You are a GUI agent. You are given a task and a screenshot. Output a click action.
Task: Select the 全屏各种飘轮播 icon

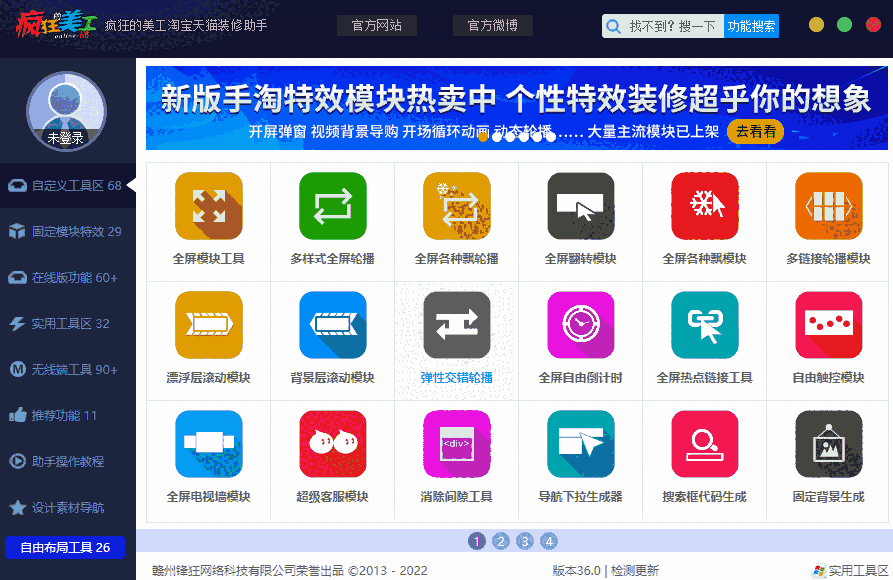[457, 206]
